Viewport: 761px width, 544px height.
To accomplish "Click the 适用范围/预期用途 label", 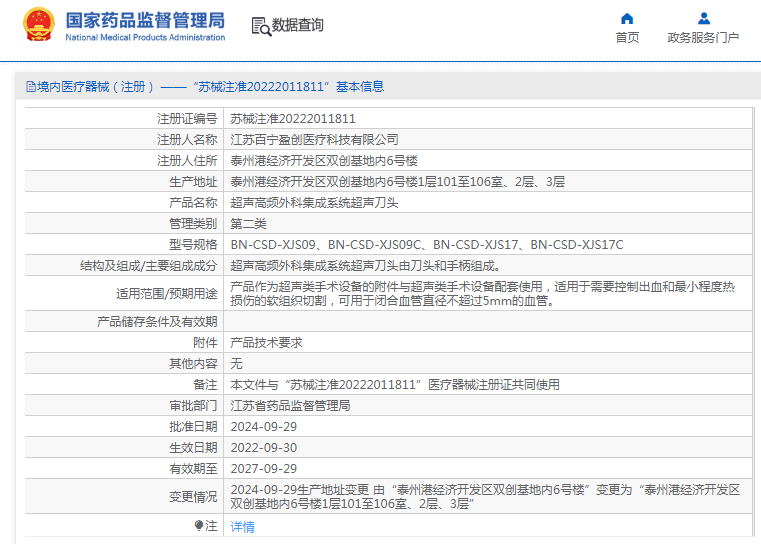I will [166, 294].
